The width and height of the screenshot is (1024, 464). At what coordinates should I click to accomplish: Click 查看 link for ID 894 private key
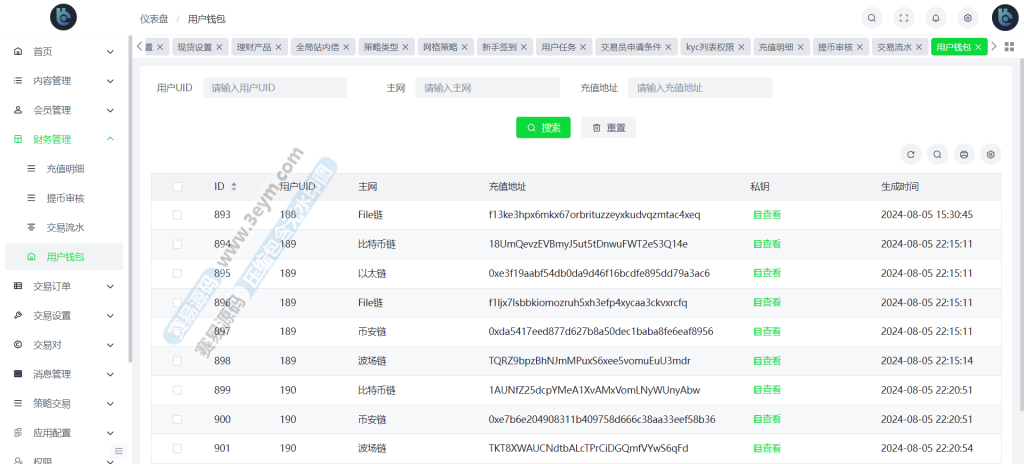click(x=767, y=244)
